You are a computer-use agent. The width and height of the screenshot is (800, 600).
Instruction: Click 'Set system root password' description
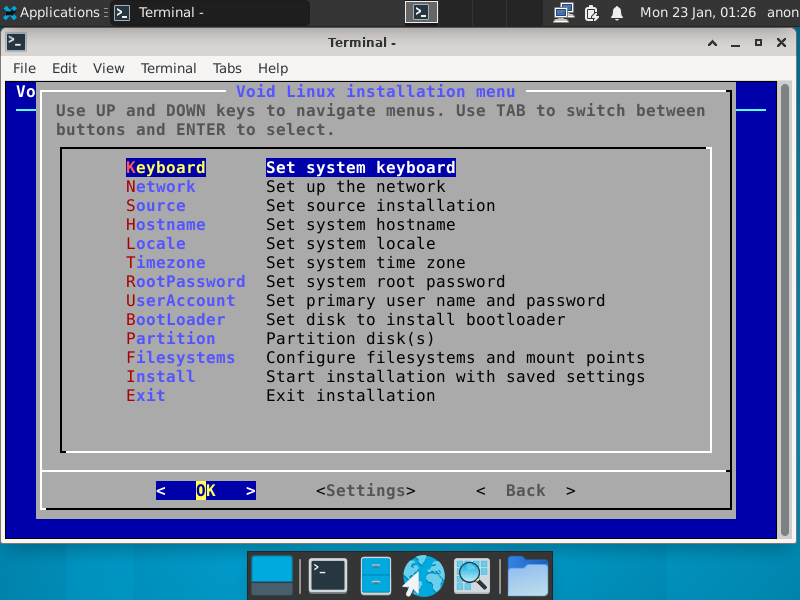coord(386,282)
